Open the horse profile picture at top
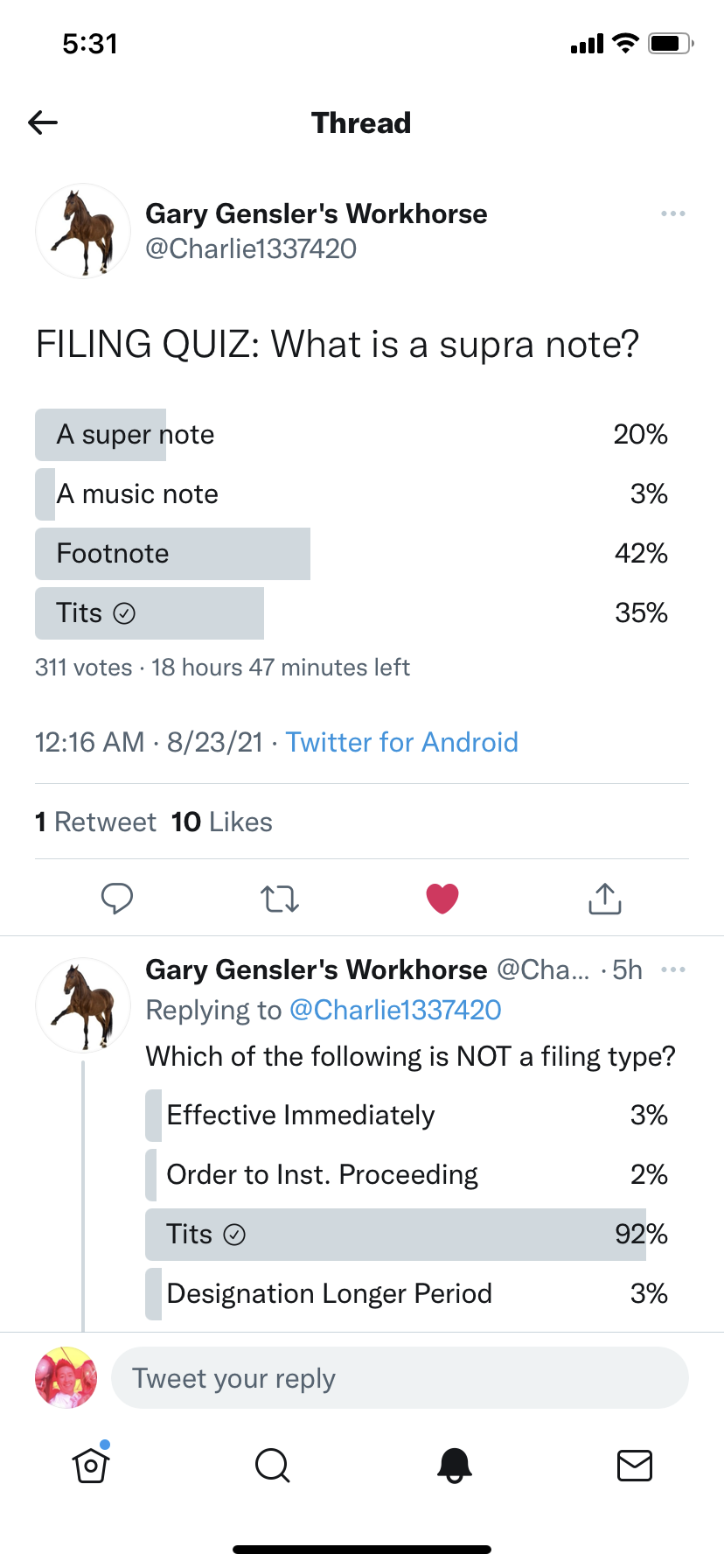 click(x=83, y=231)
